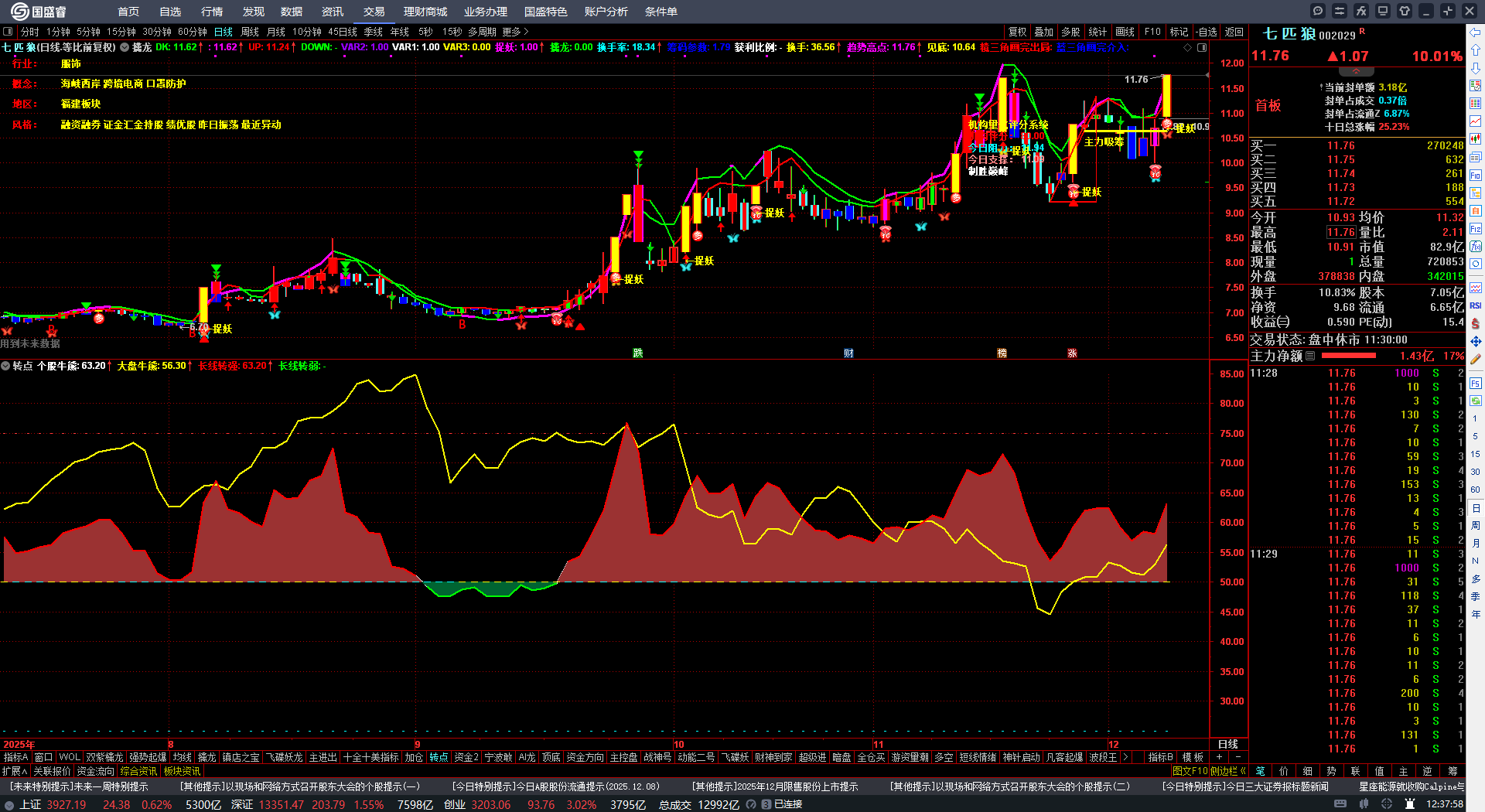1485x812 pixels.
Task: Click the 返回 button
Action: coord(1234,32)
